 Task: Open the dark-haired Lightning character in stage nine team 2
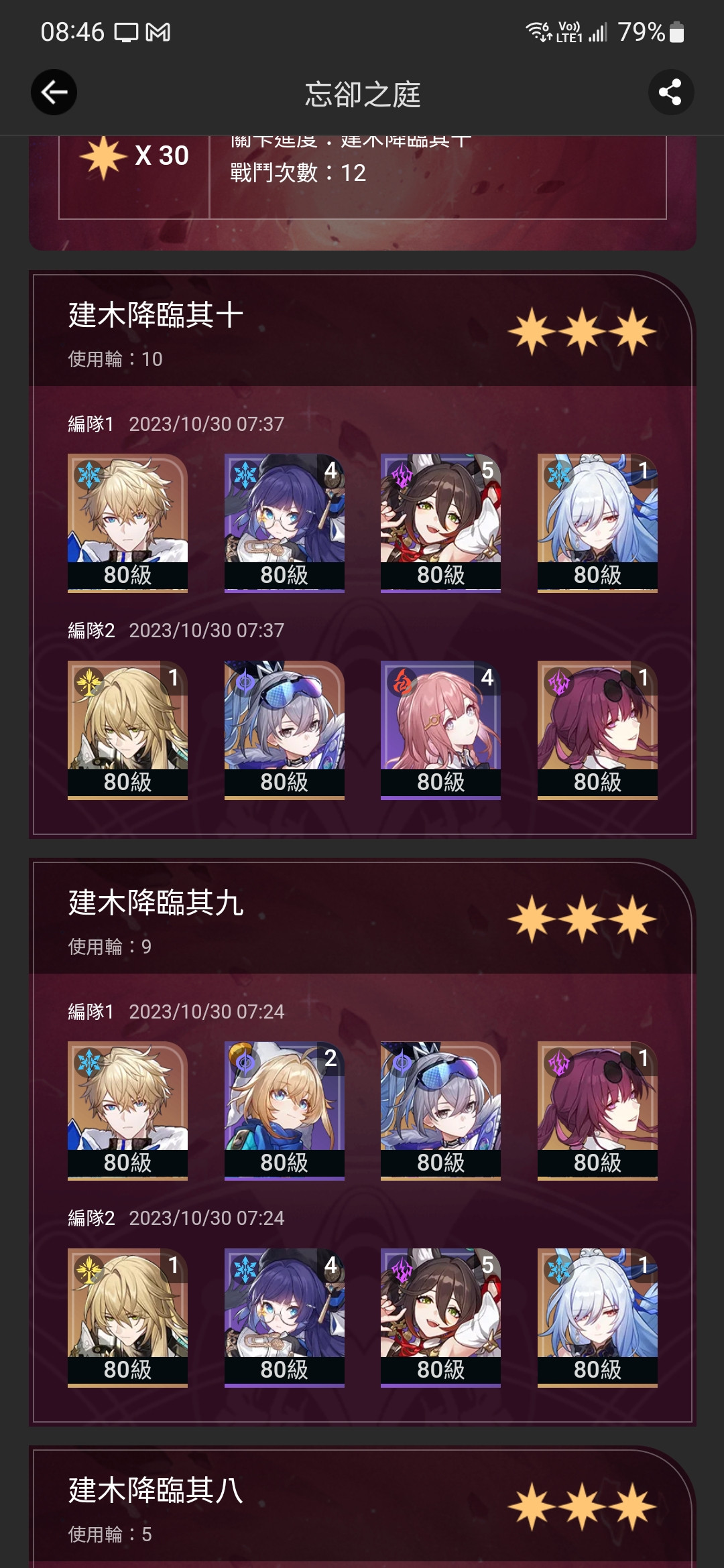click(x=440, y=1317)
